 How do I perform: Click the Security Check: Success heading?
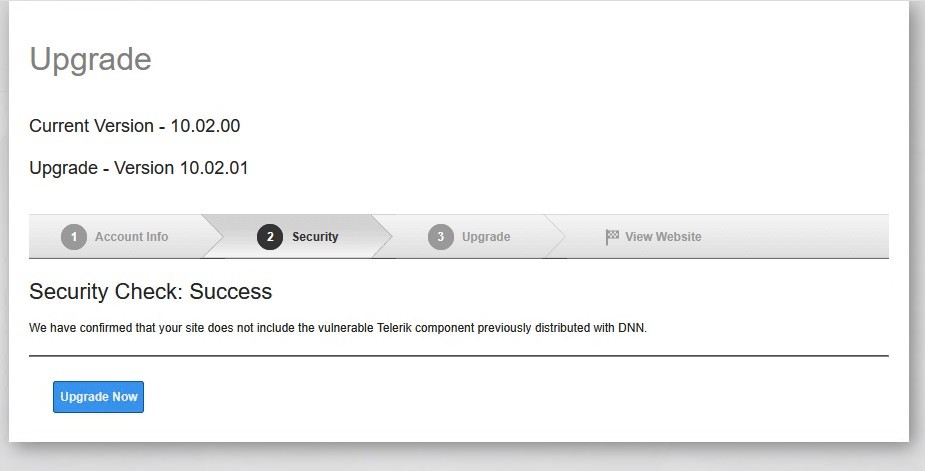(x=150, y=292)
